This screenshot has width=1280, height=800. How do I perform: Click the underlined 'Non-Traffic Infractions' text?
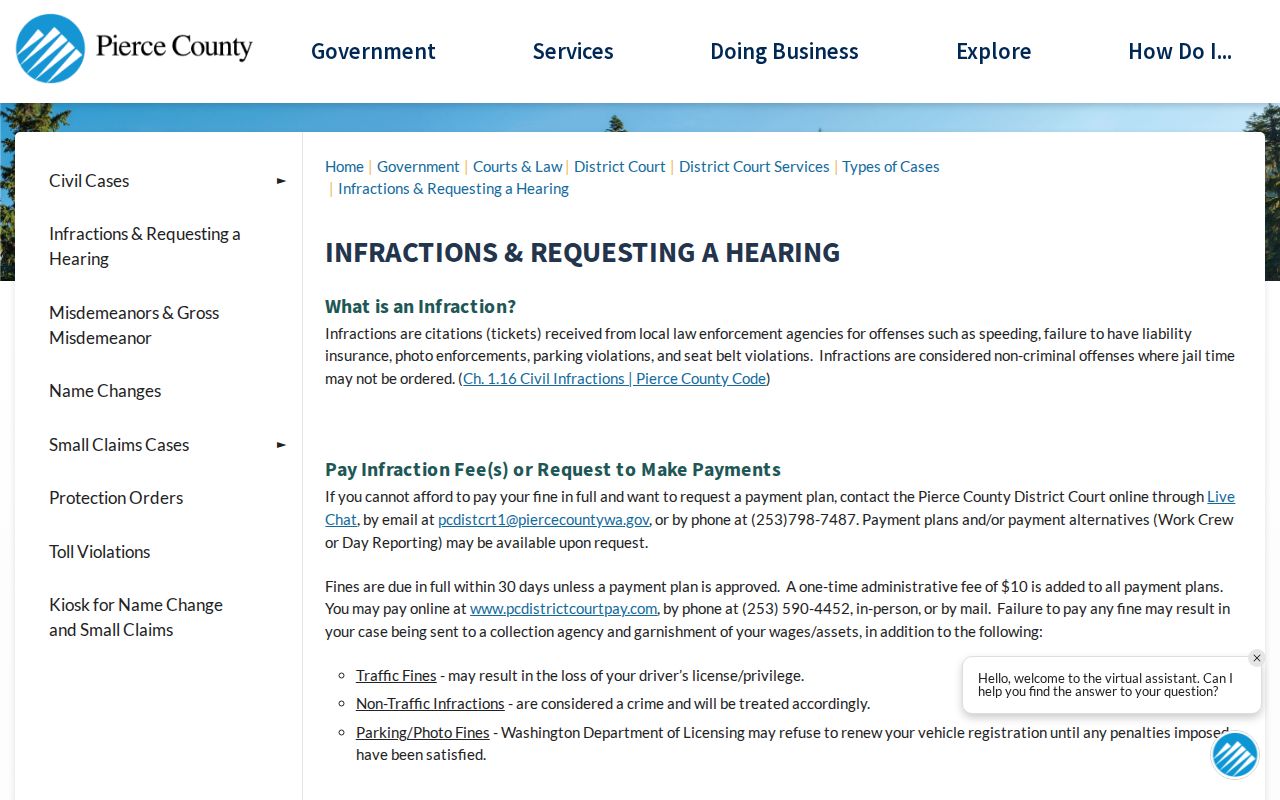click(x=430, y=704)
